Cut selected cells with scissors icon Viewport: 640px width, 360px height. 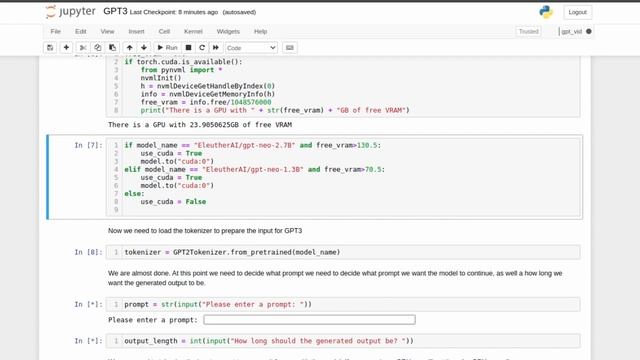coord(83,48)
